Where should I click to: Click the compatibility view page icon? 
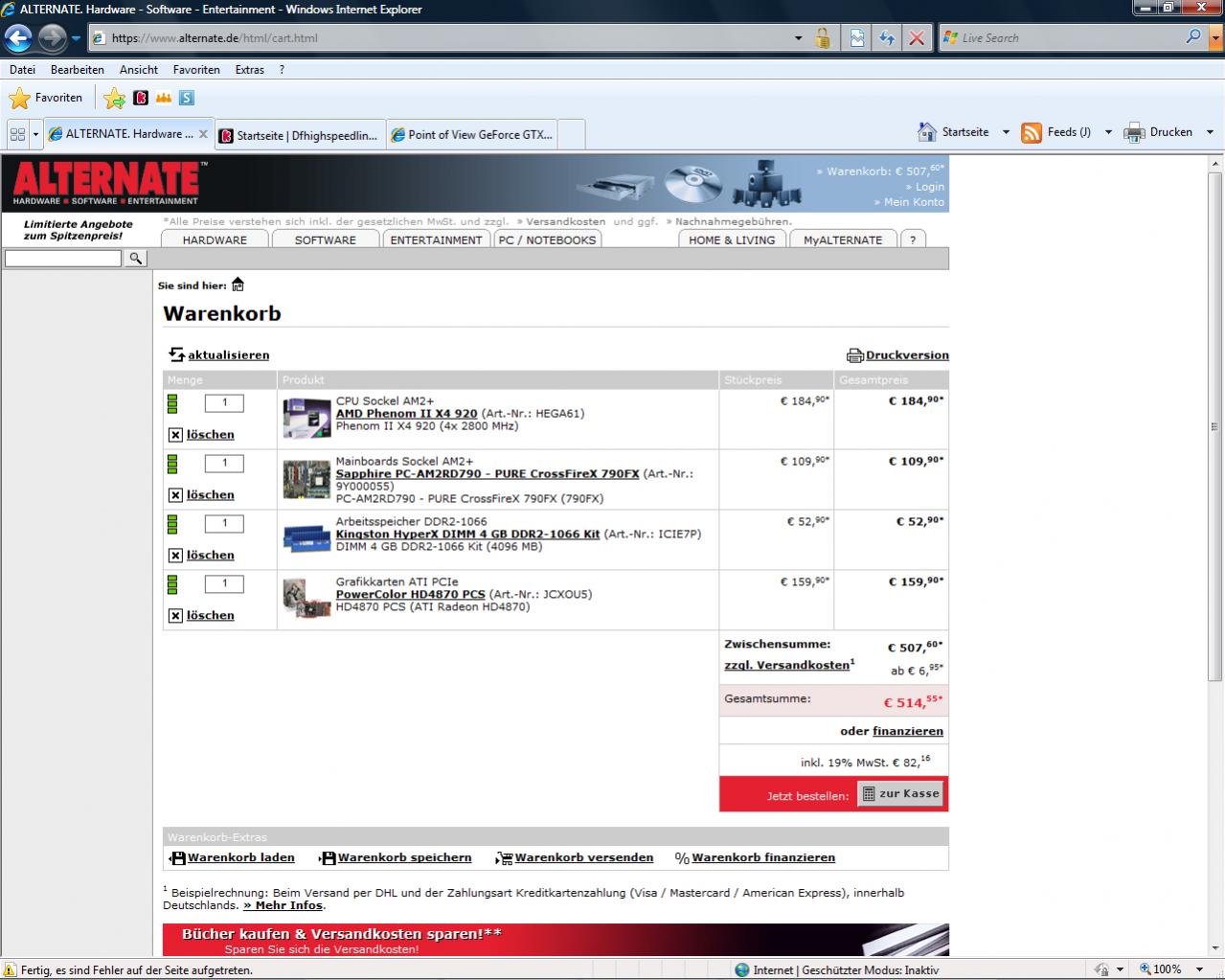pos(857,38)
